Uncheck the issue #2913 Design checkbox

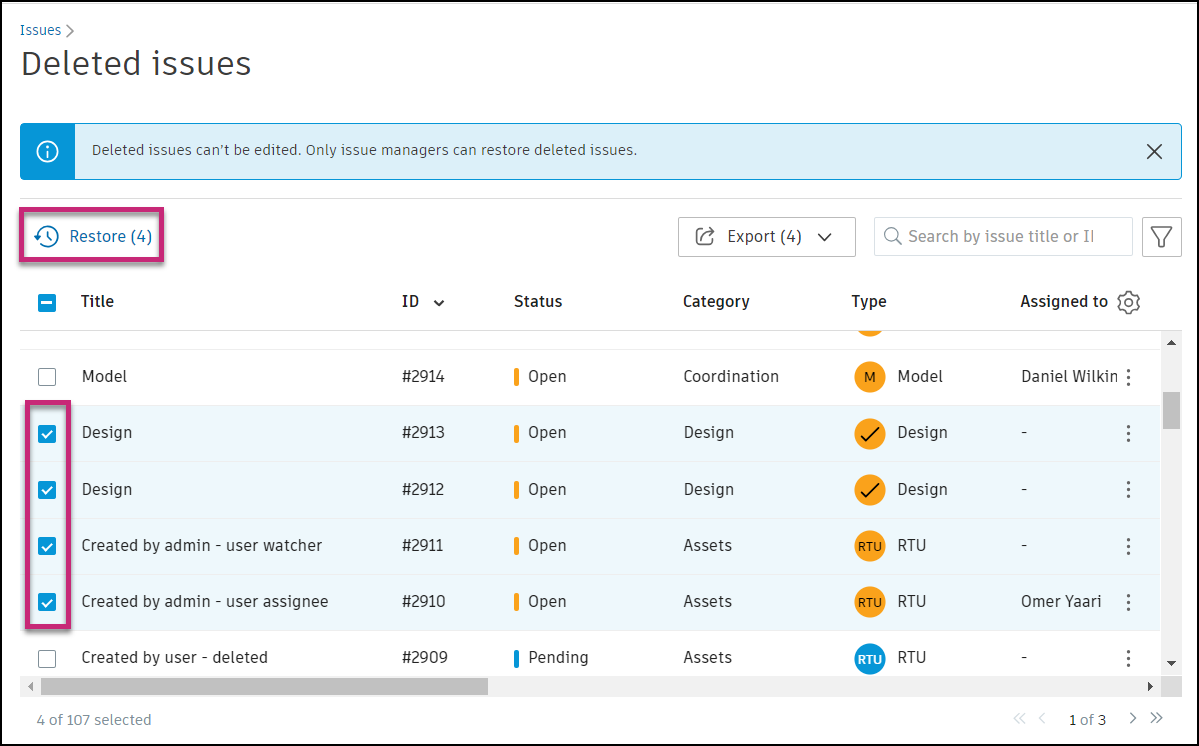pos(47,434)
